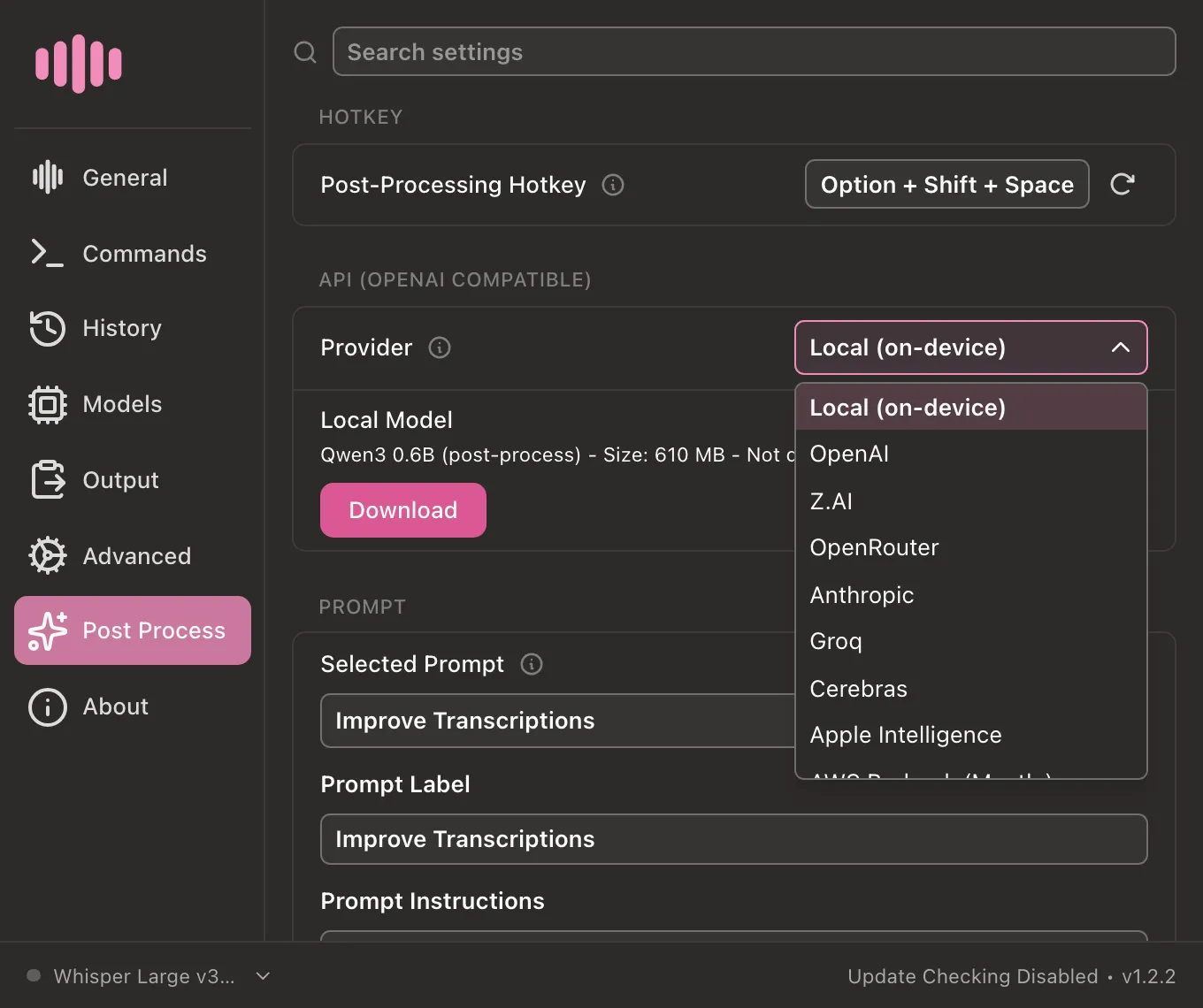The width and height of the screenshot is (1203, 1008).
Task: Click the History clock icon
Action: (x=48, y=328)
